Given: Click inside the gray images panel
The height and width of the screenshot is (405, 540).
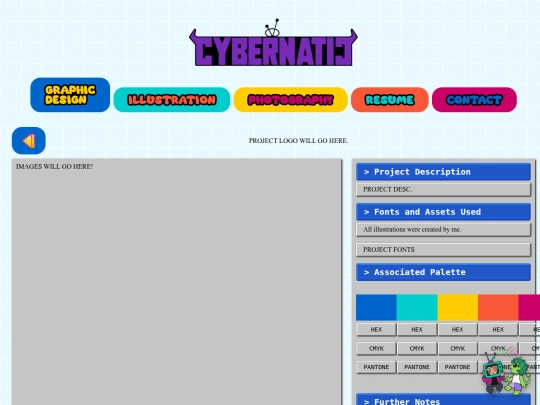Looking at the screenshot, I should pos(177,282).
